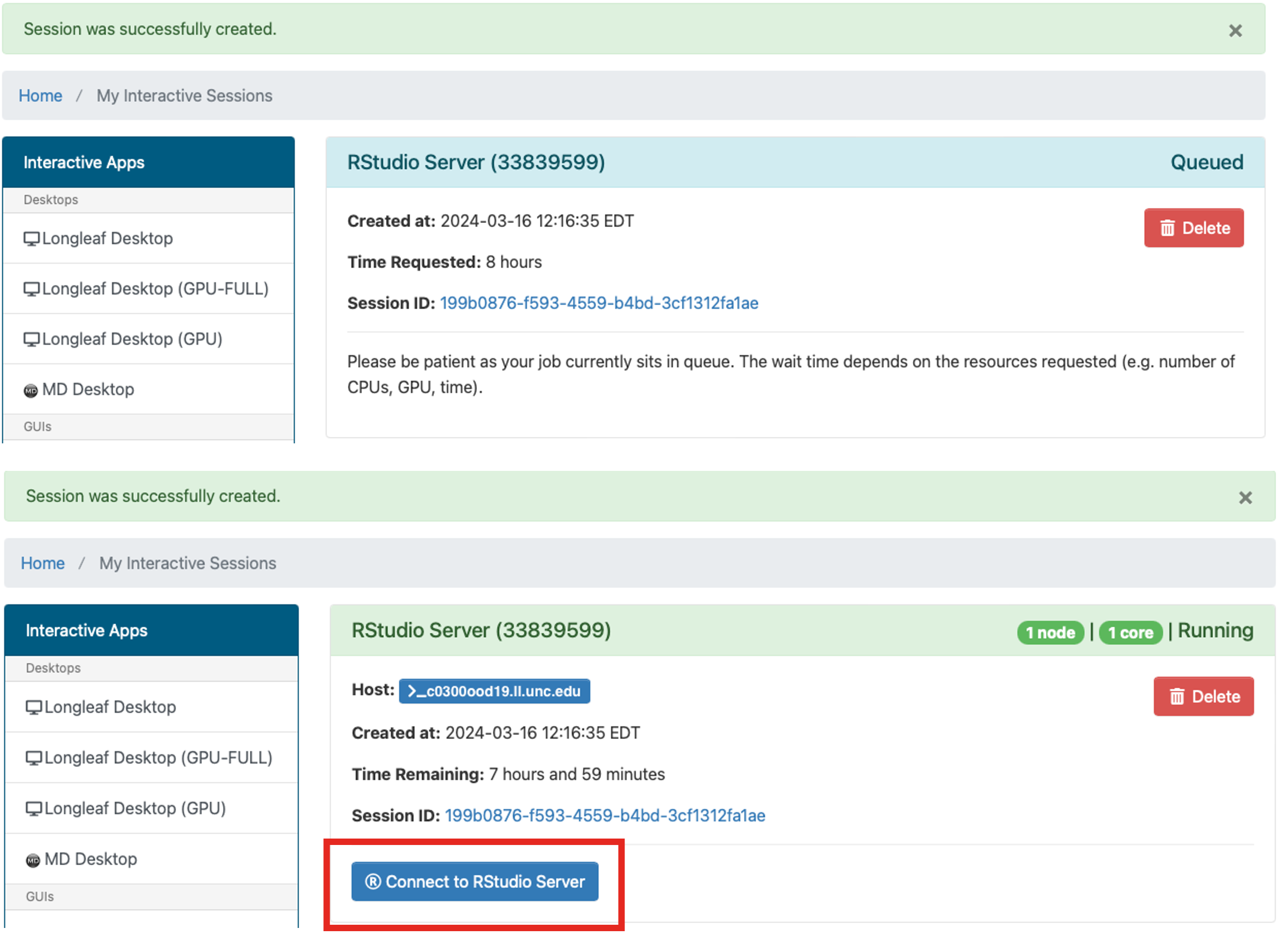Open the Session ID link in the Running session card
Image resolution: width=1288 pixels, height=933 pixels.
(x=605, y=816)
